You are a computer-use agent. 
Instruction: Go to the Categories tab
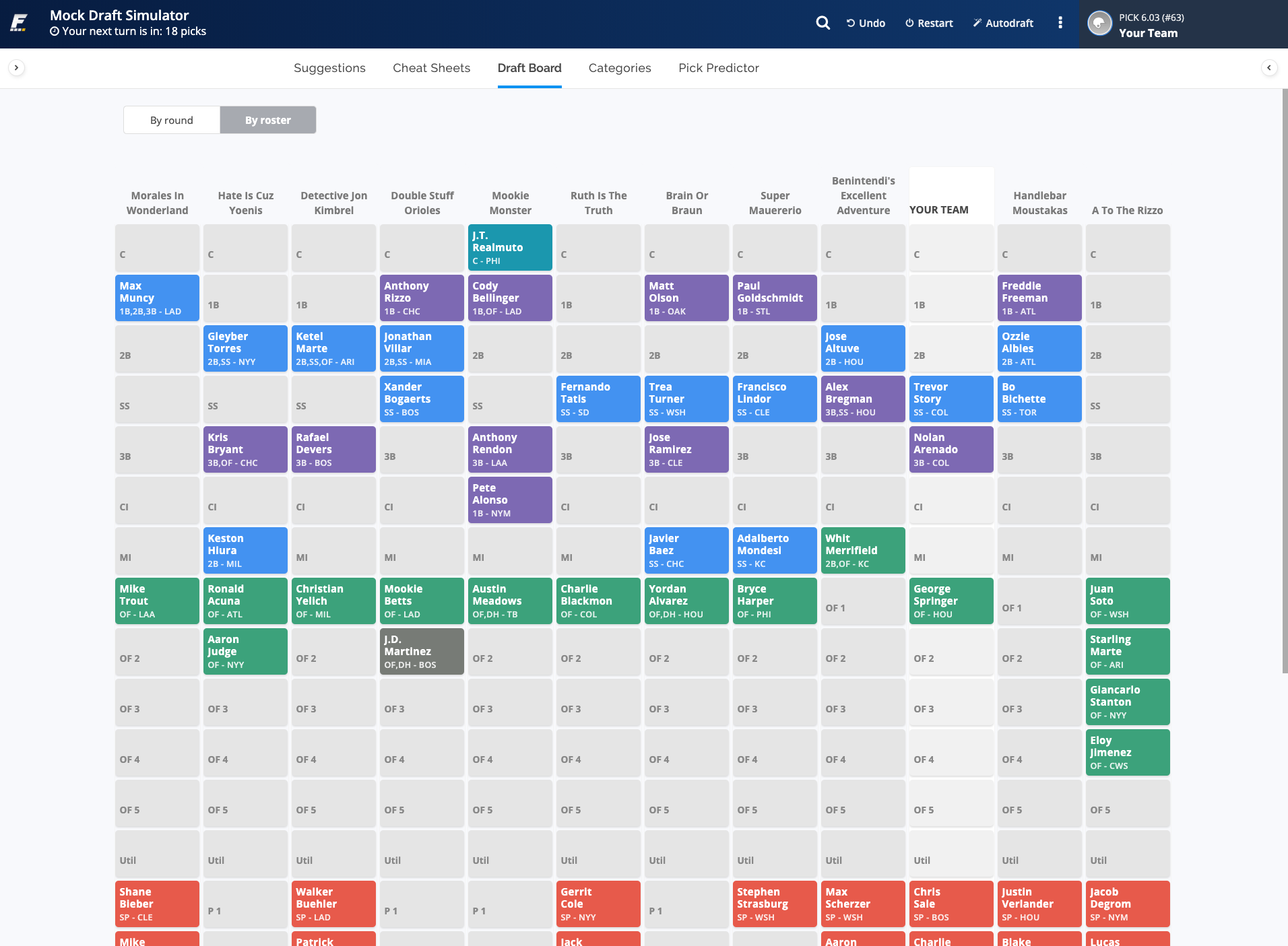[x=620, y=68]
